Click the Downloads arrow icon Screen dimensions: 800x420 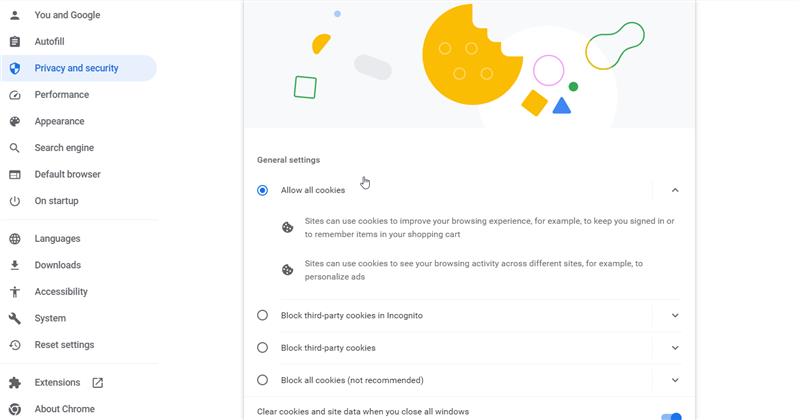pyautogui.click(x=15, y=265)
